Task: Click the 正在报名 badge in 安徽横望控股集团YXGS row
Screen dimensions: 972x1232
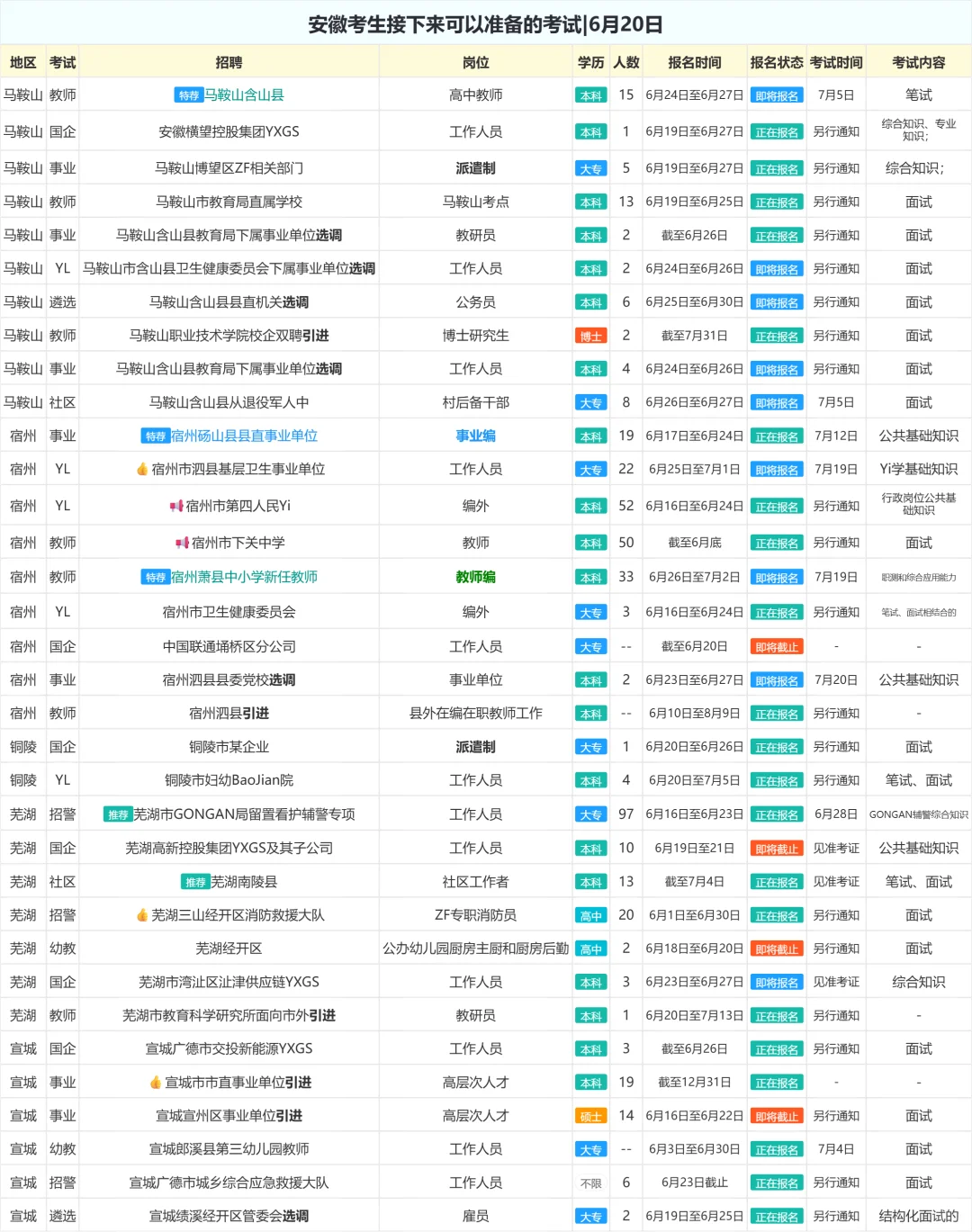Action: point(777,132)
